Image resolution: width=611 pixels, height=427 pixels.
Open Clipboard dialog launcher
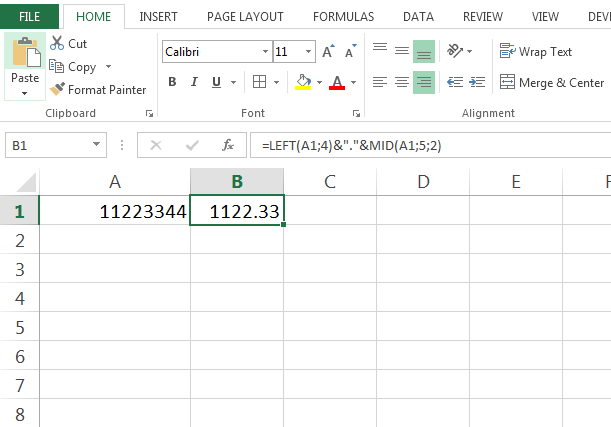tap(149, 113)
